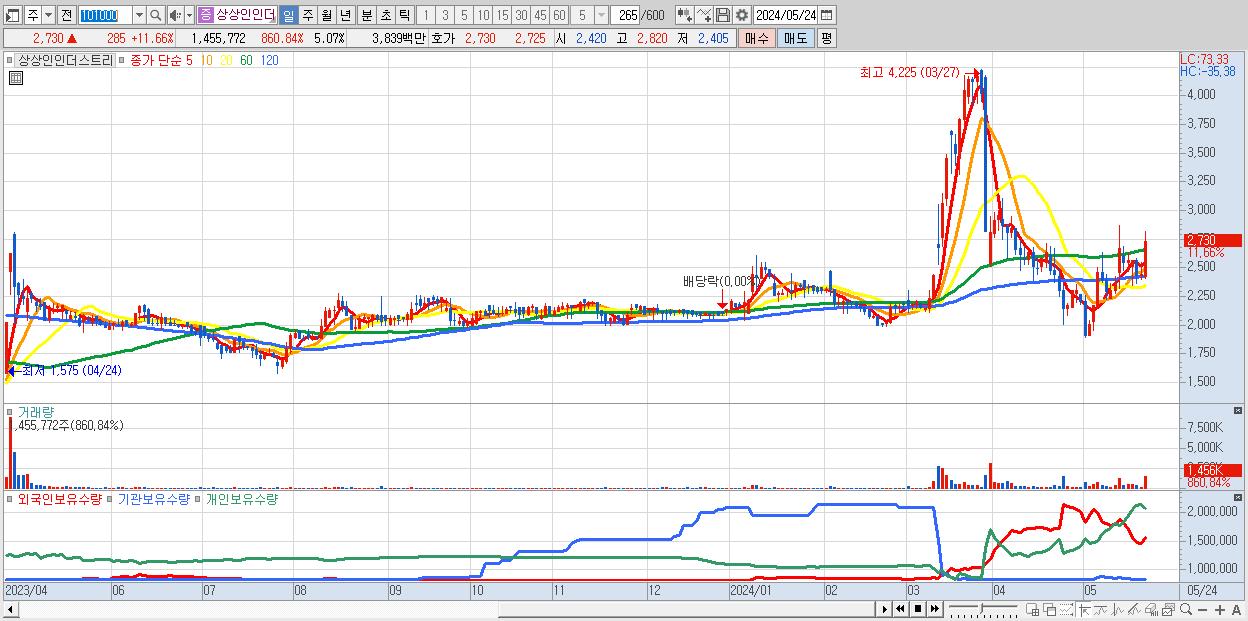Select the 10 interval button
Image resolution: width=1248 pixels, height=621 pixels.
point(483,15)
